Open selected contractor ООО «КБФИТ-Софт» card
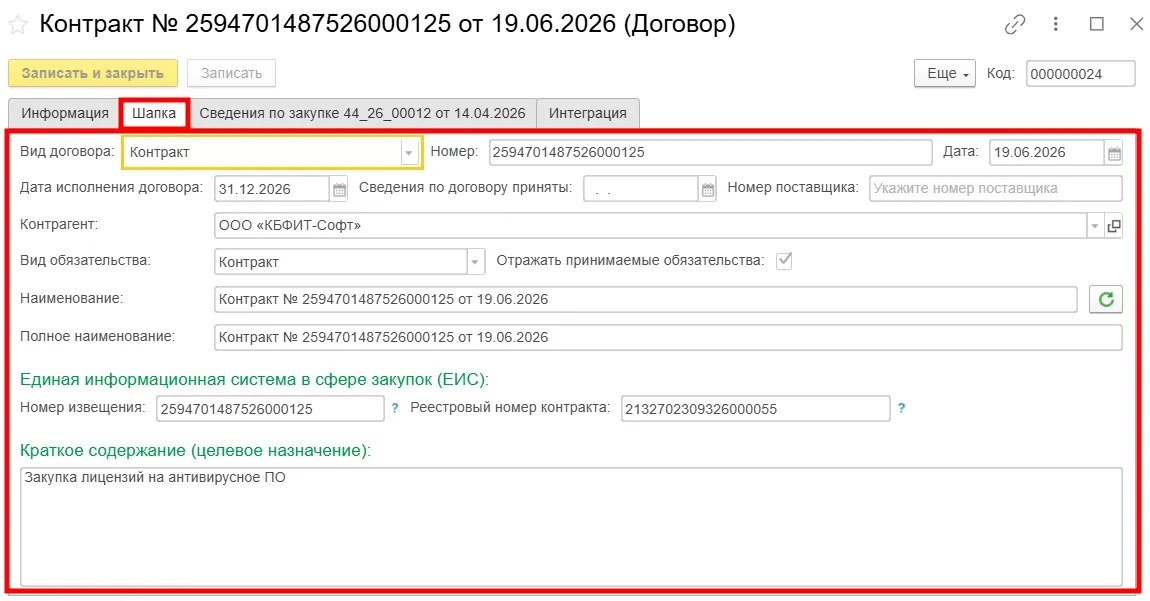Screen dimensions: 1150x601 [x=1113, y=226]
